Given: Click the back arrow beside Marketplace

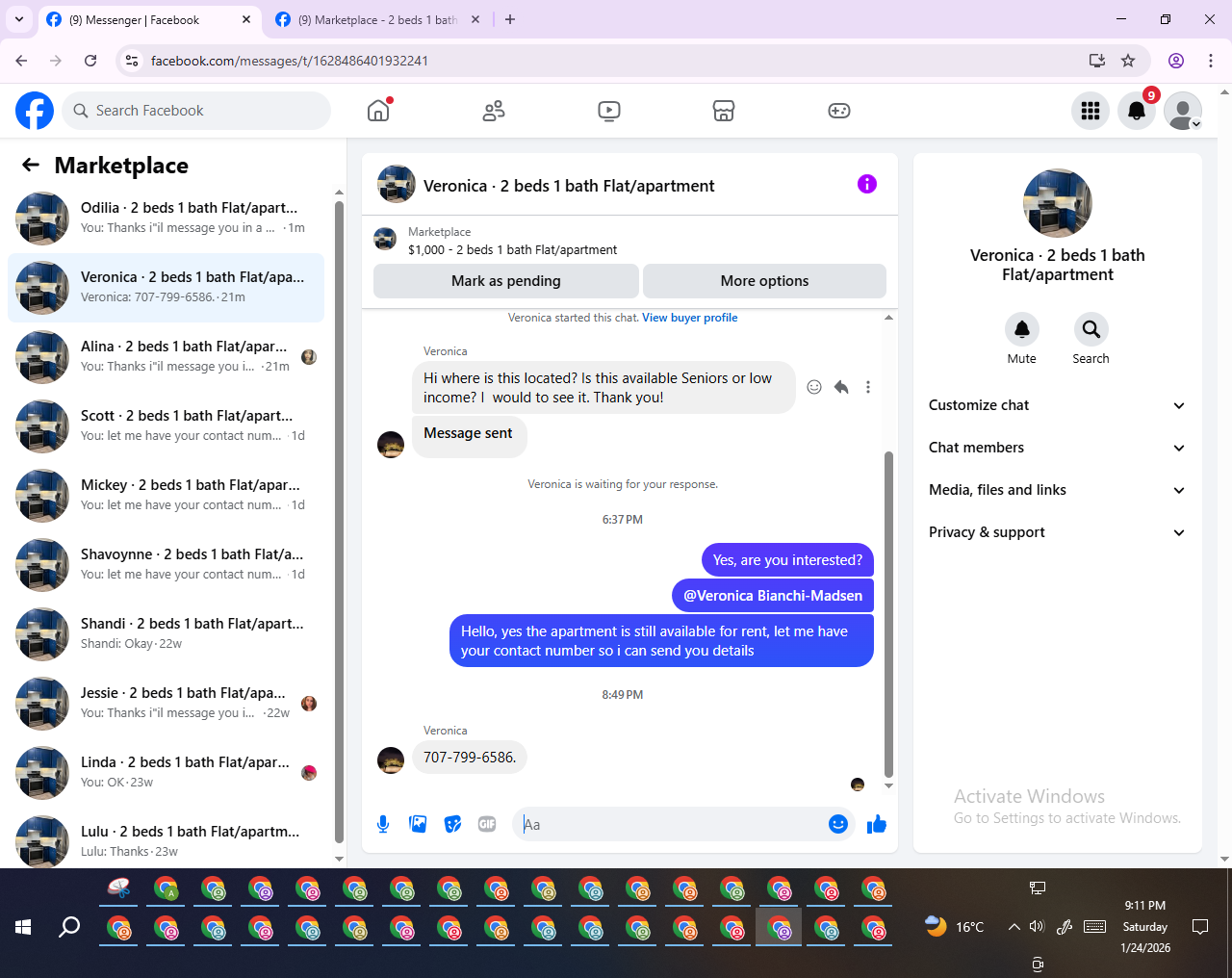Looking at the screenshot, I should [x=31, y=165].
